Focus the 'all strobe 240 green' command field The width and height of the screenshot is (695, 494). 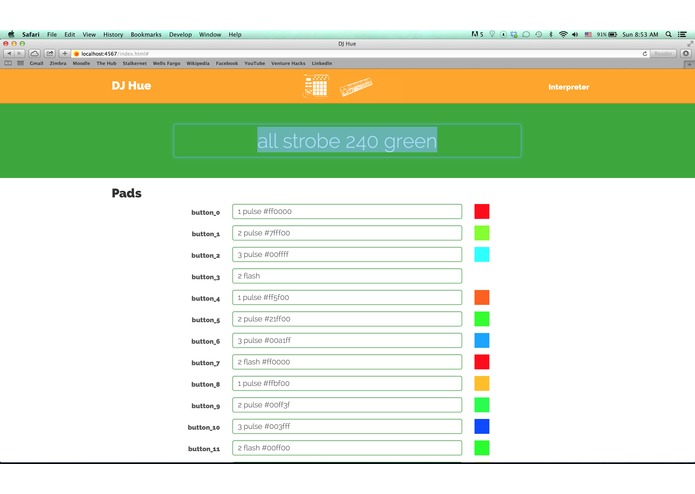point(347,141)
